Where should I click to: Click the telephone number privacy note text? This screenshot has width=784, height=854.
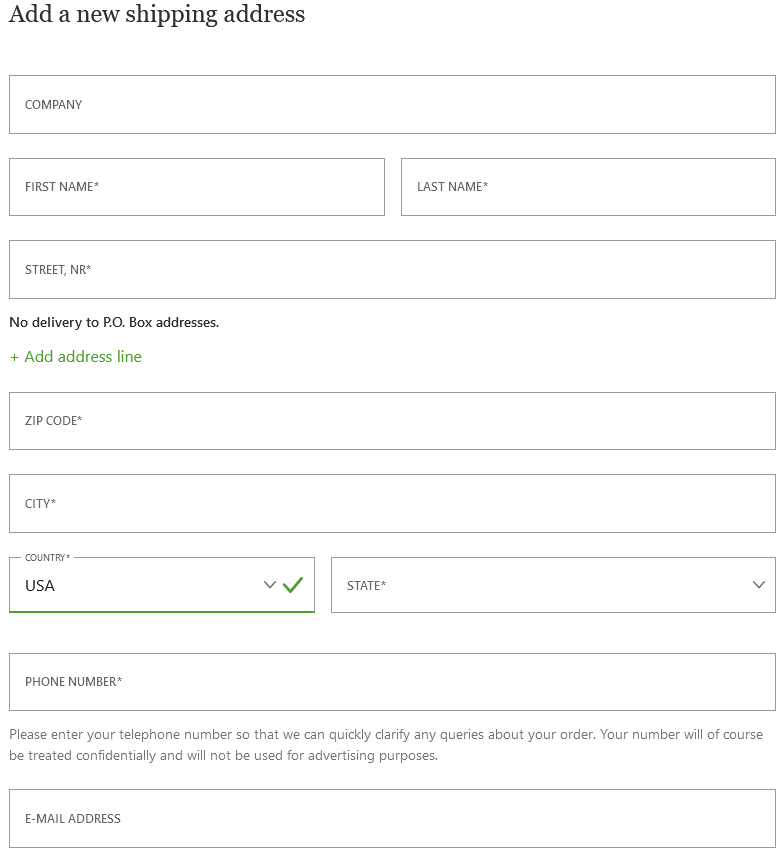coord(386,745)
